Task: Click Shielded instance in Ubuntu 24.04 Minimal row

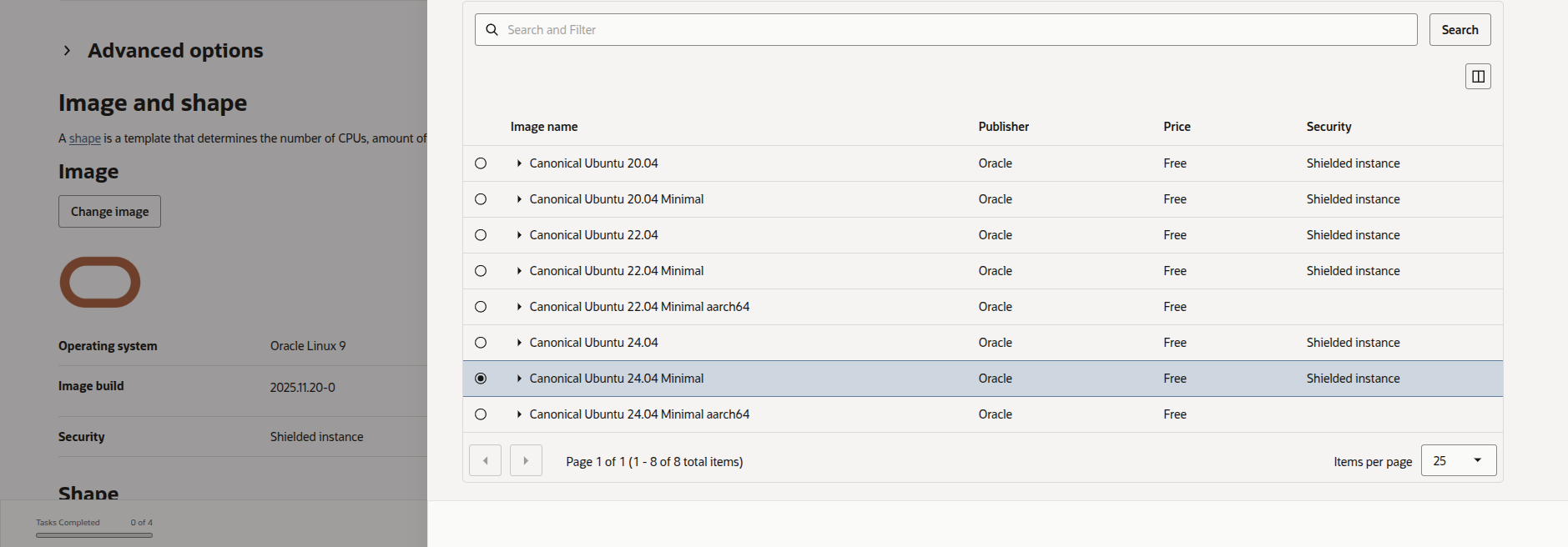Action: click(1354, 379)
